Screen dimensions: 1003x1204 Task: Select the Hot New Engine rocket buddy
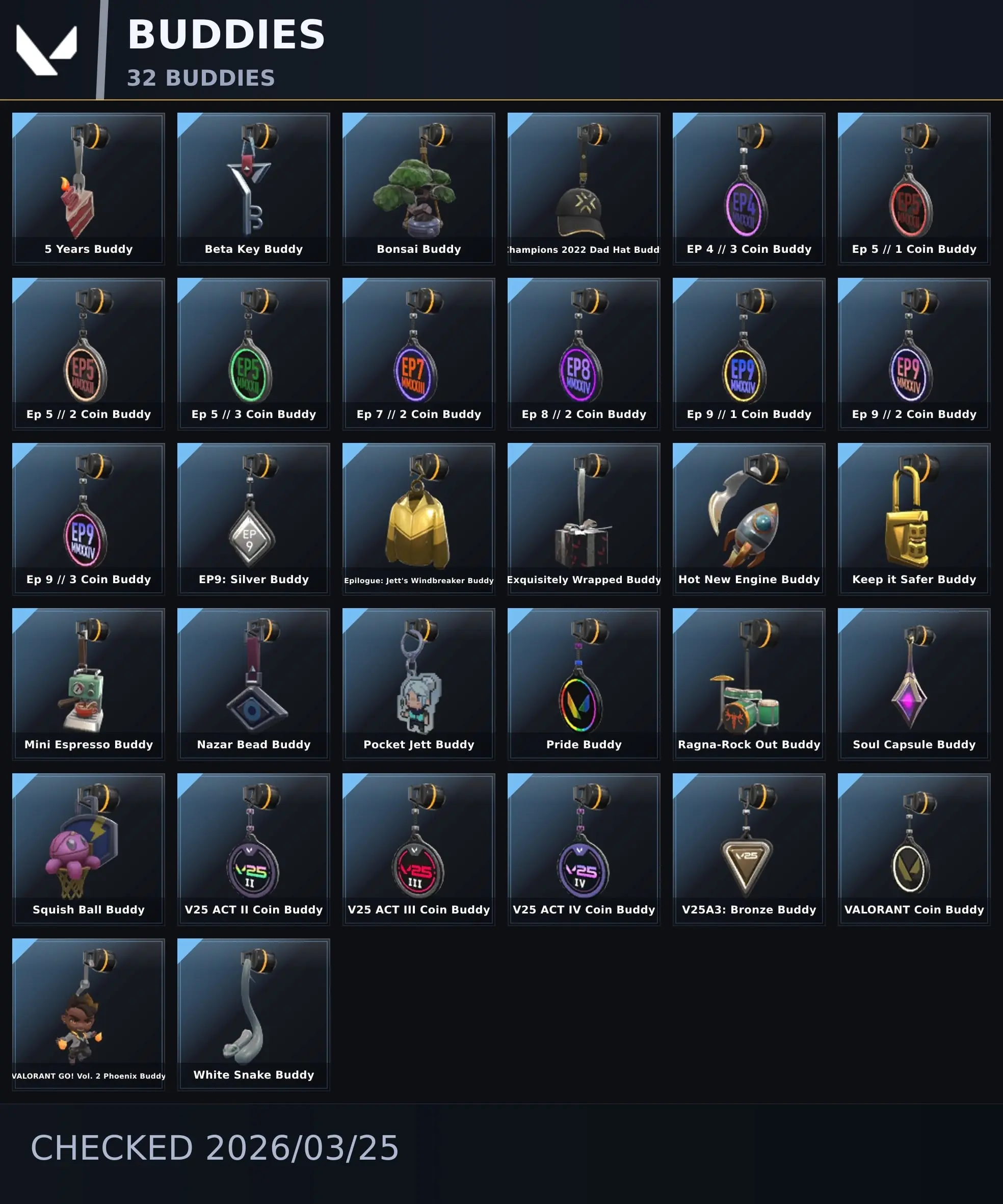point(749,519)
